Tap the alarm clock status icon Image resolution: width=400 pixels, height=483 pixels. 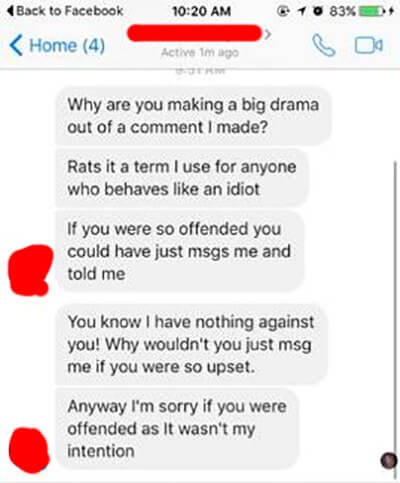click(x=319, y=11)
